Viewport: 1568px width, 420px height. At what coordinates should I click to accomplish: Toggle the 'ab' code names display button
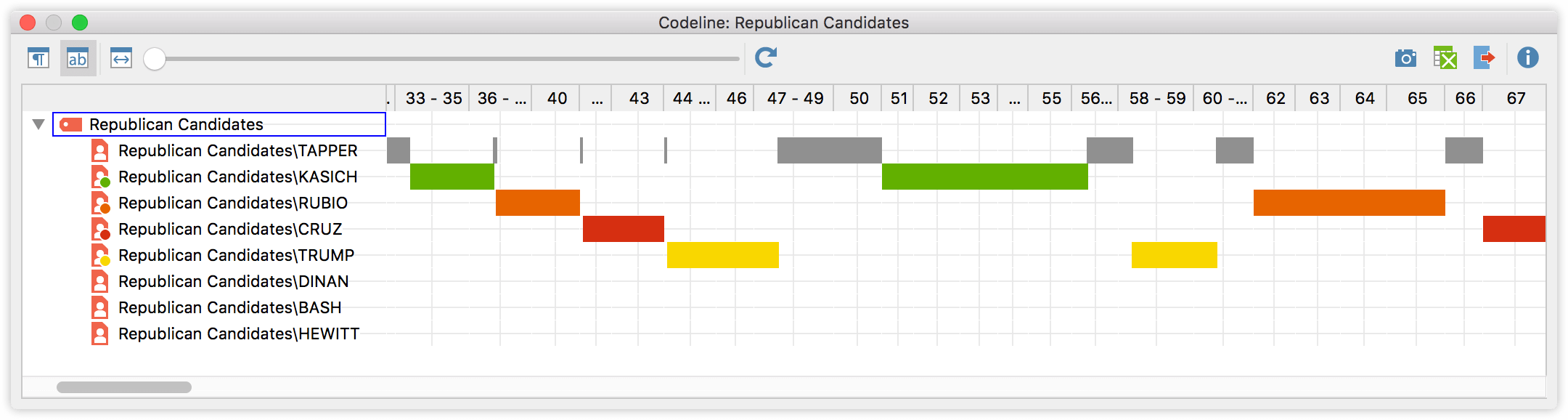(78, 58)
